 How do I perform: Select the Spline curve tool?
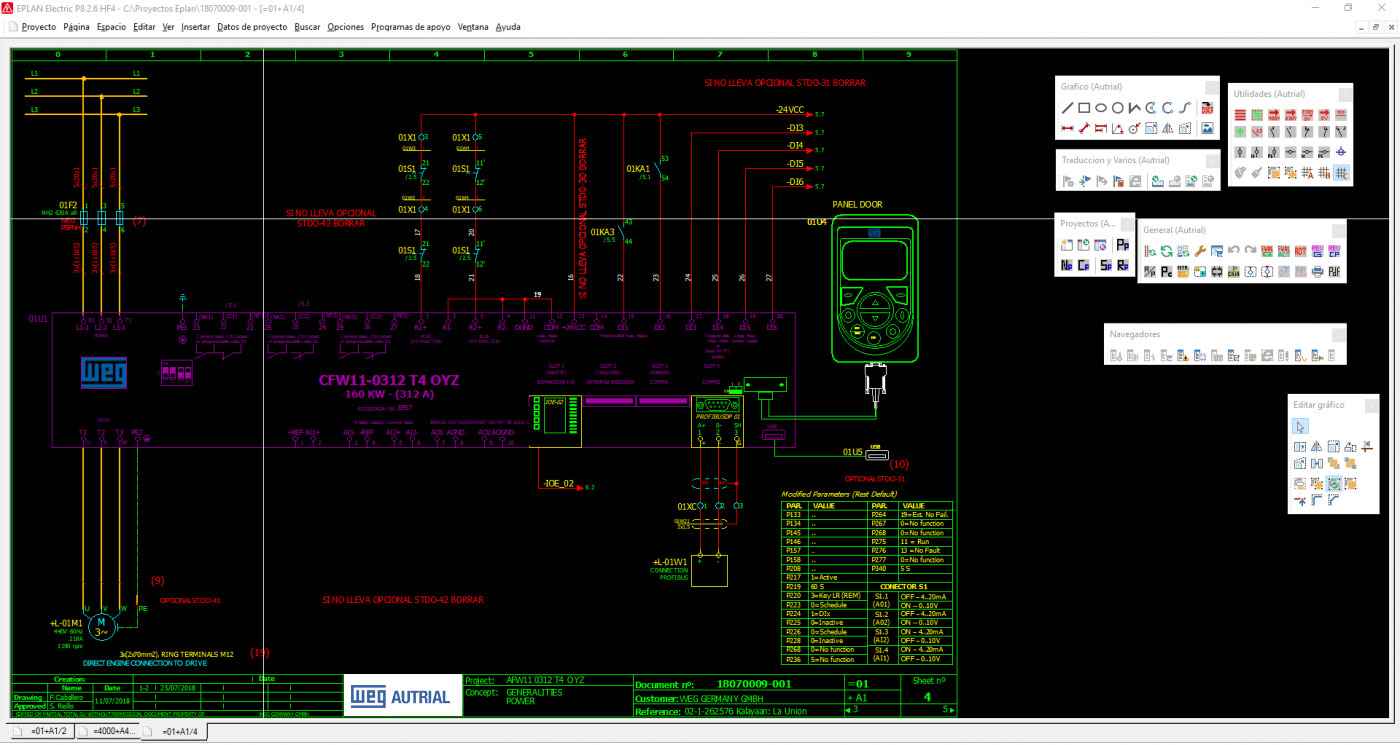(x=1184, y=108)
